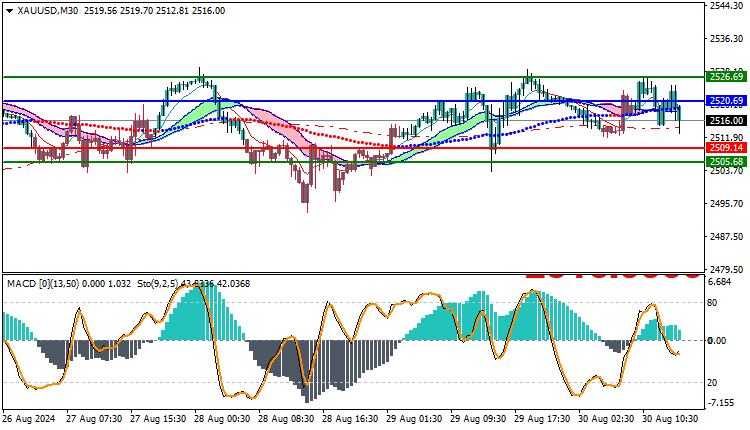Click the green 2505.68 price label

pyautogui.click(x=726, y=162)
